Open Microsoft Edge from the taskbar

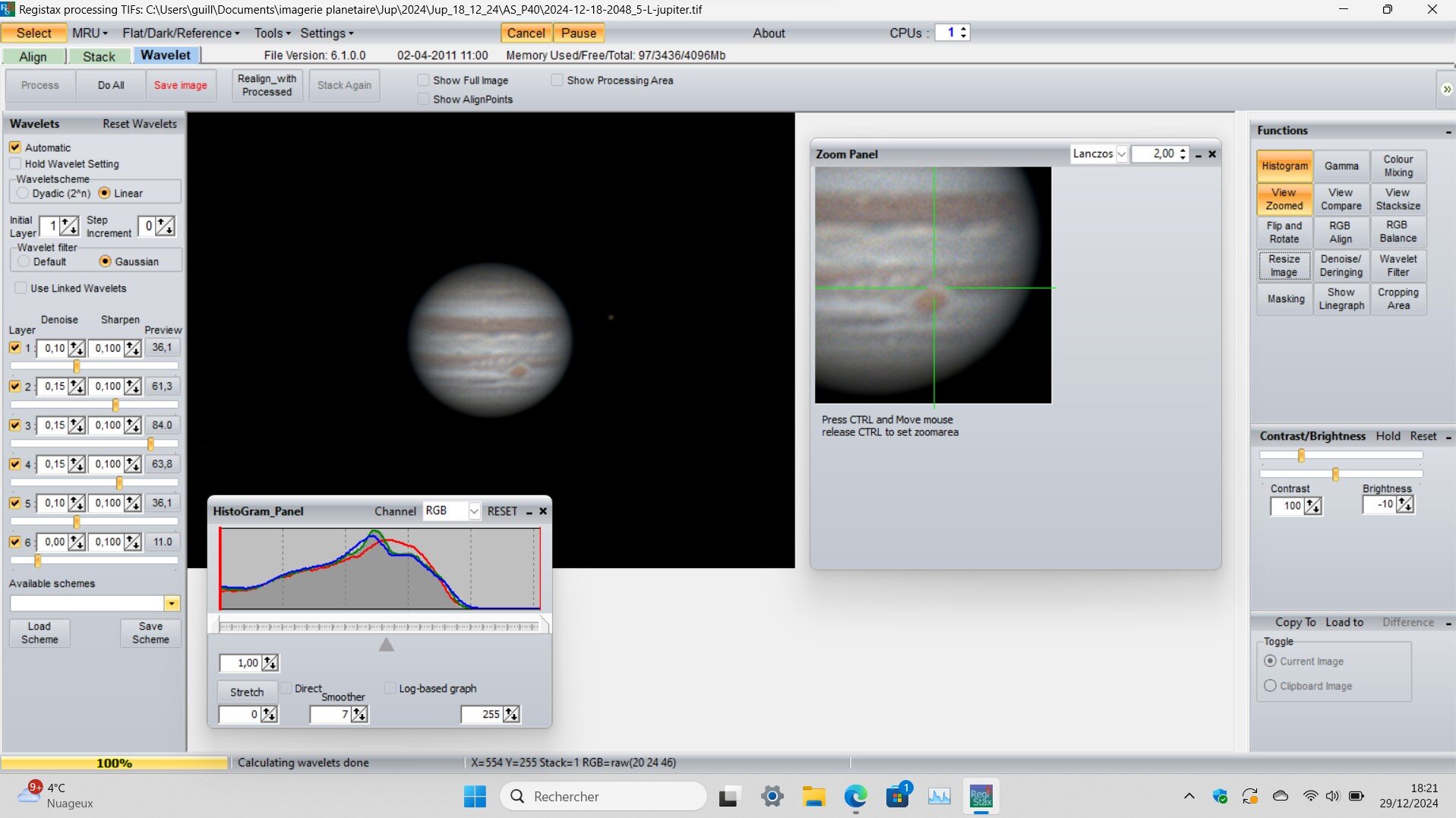tap(855, 797)
